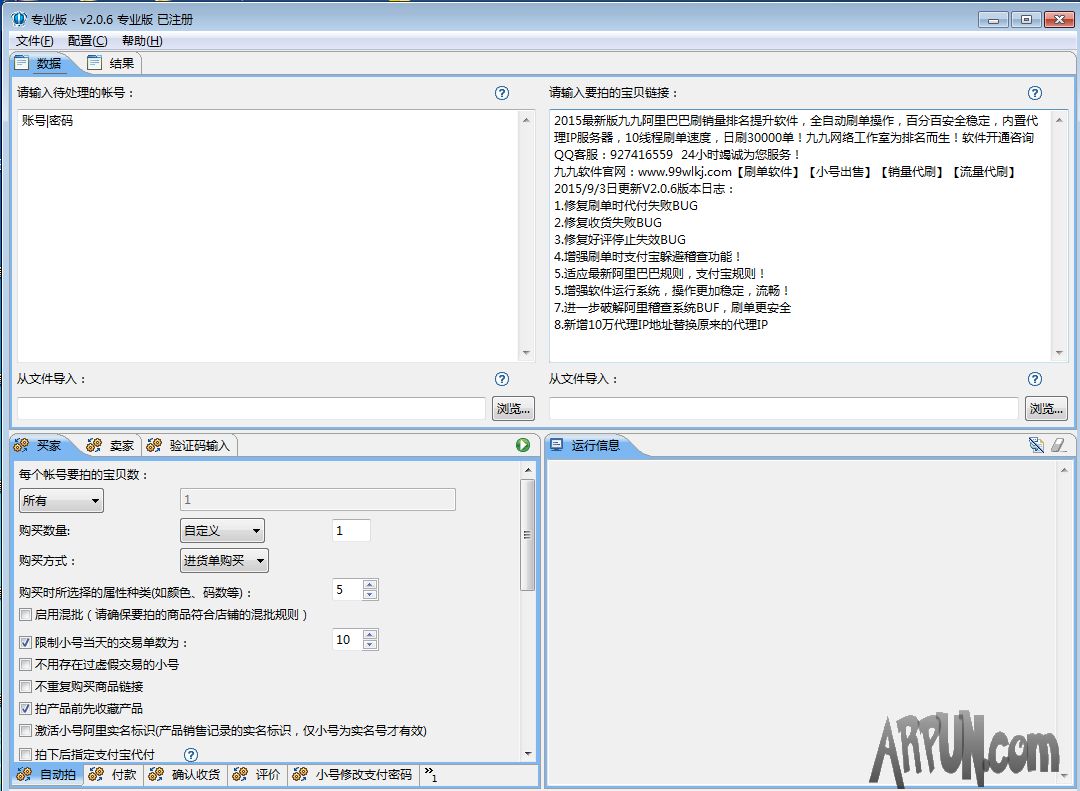Image resolution: width=1080 pixels, height=791 pixels.
Task: Open the 所有 items-per-account dropdown
Action: click(61, 500)
